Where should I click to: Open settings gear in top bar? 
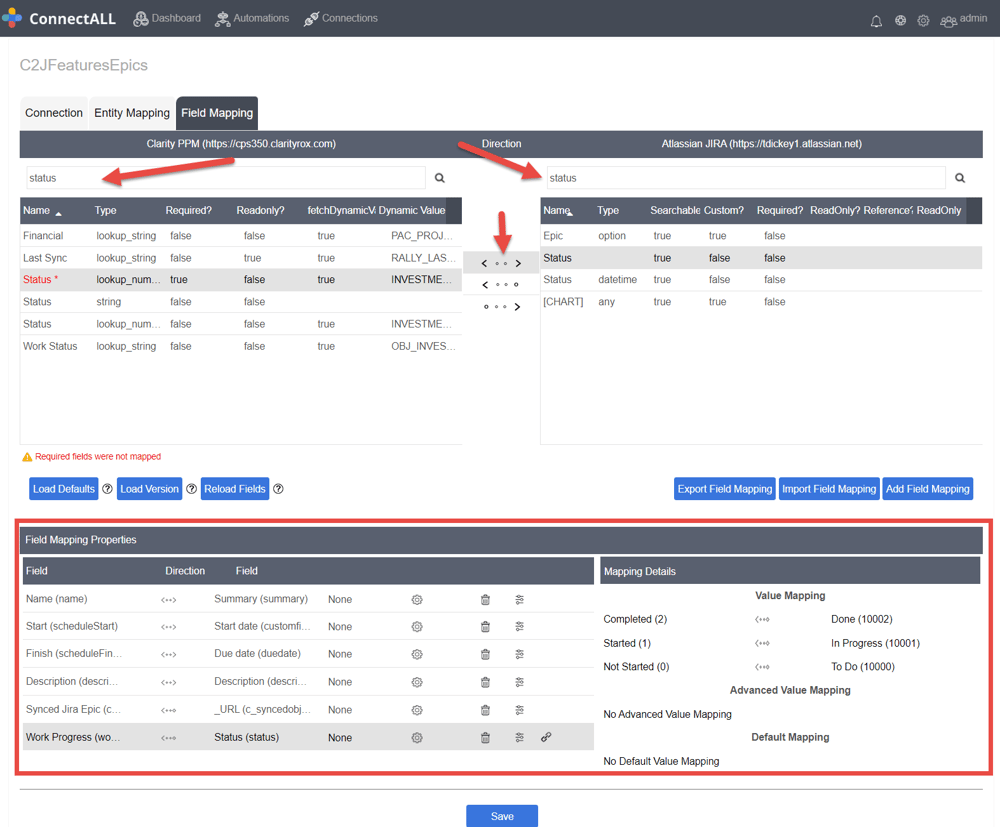point(923,20)
